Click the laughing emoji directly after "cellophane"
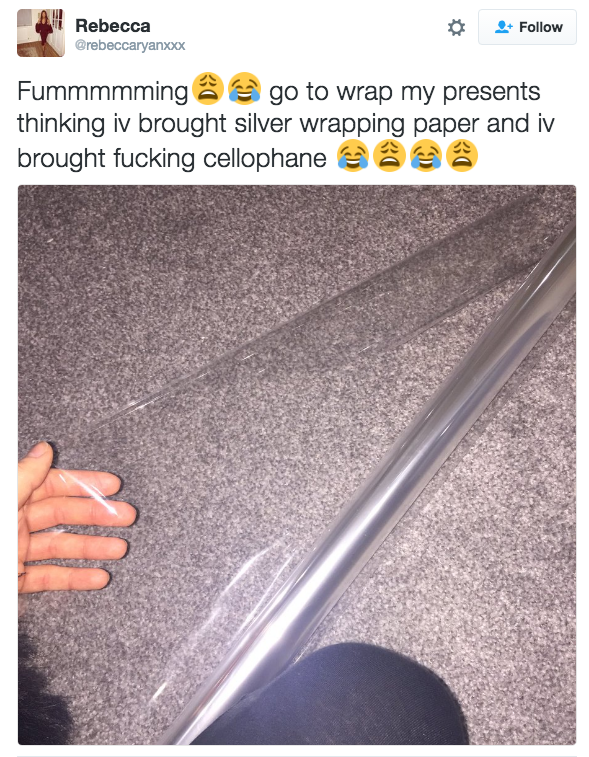589x757 pixels. [353, 155]
